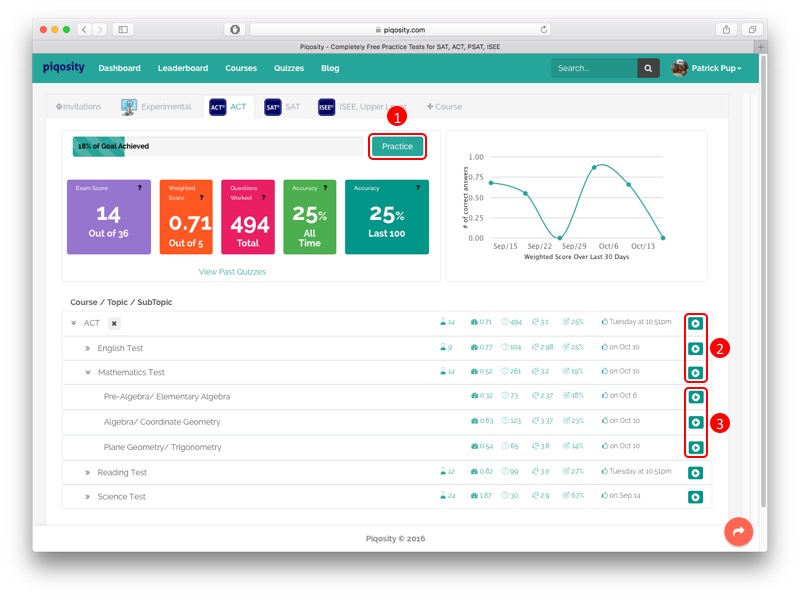Click the search magnifier icon
This screenshot has height=600, width=800.
point(648,68)
